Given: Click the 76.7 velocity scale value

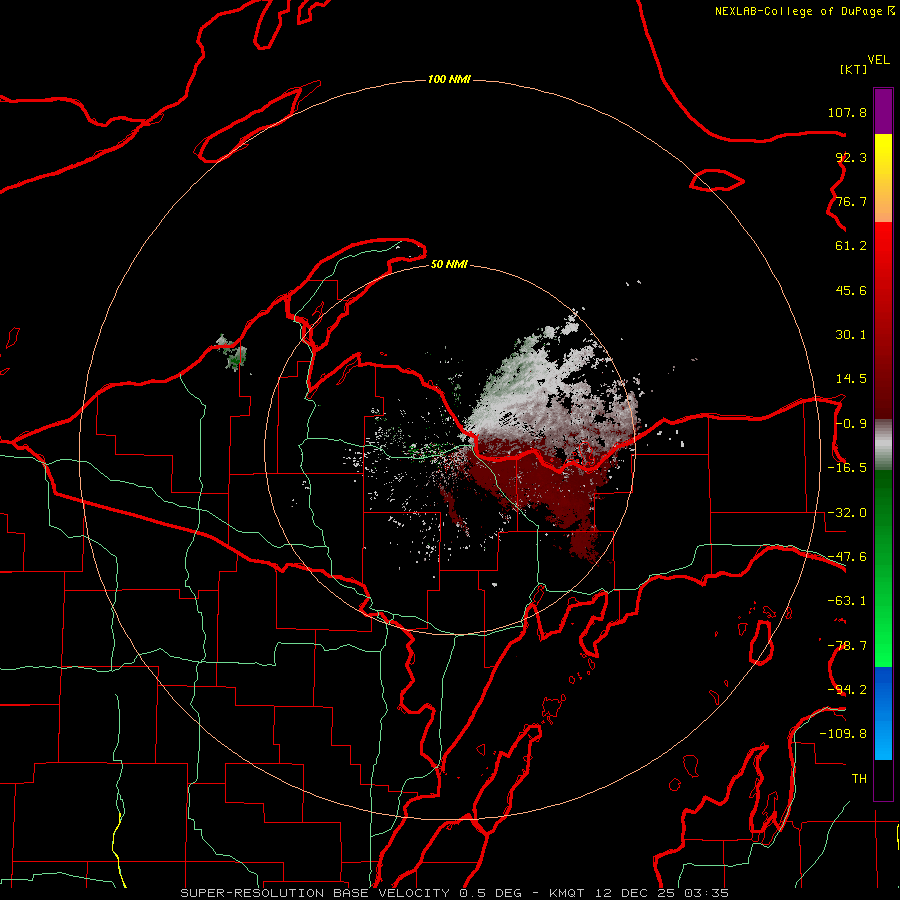Looking at the screenshot, I should [851, 201].
